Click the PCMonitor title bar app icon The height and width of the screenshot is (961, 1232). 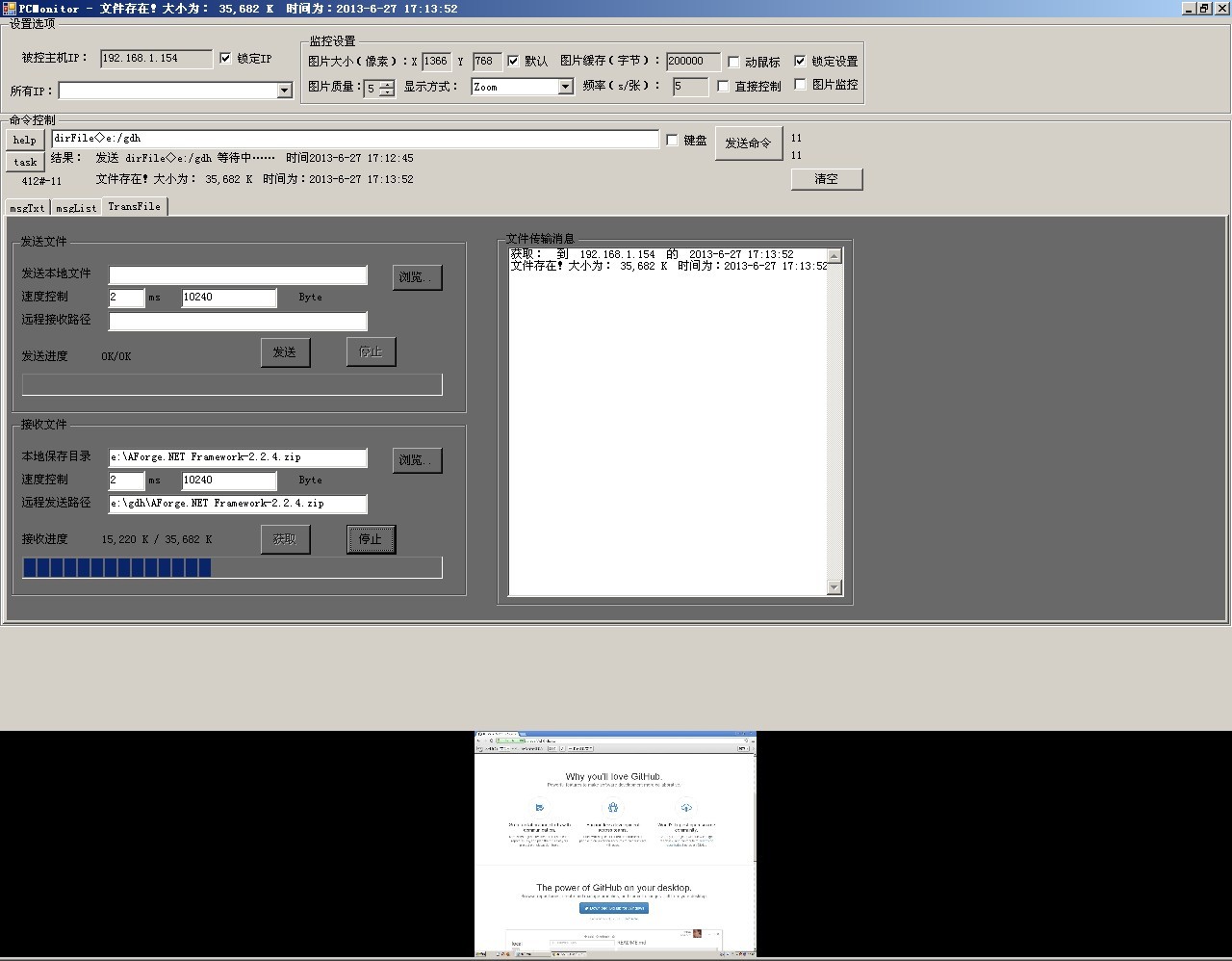tap(9, 9)
